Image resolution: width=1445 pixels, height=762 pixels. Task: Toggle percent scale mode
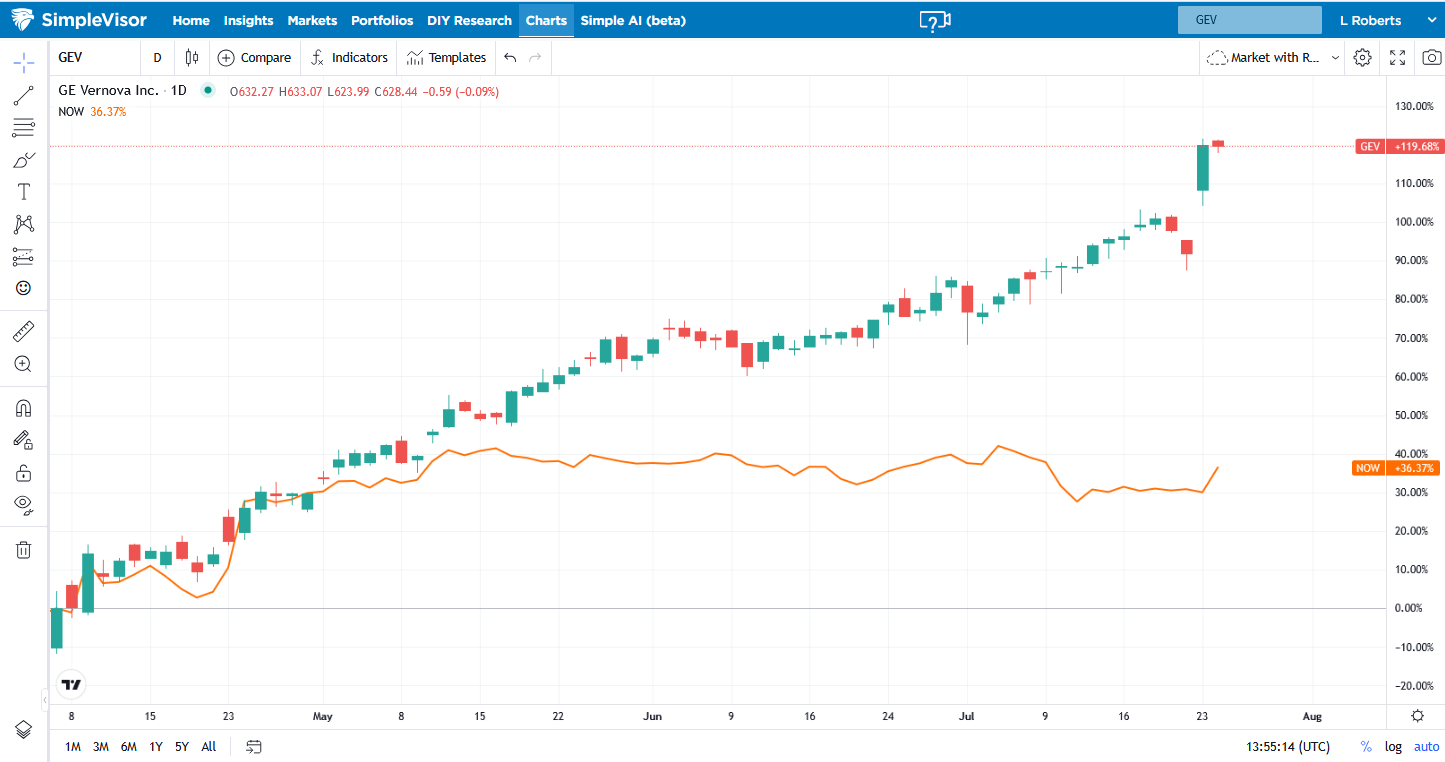coord(1366,746)
